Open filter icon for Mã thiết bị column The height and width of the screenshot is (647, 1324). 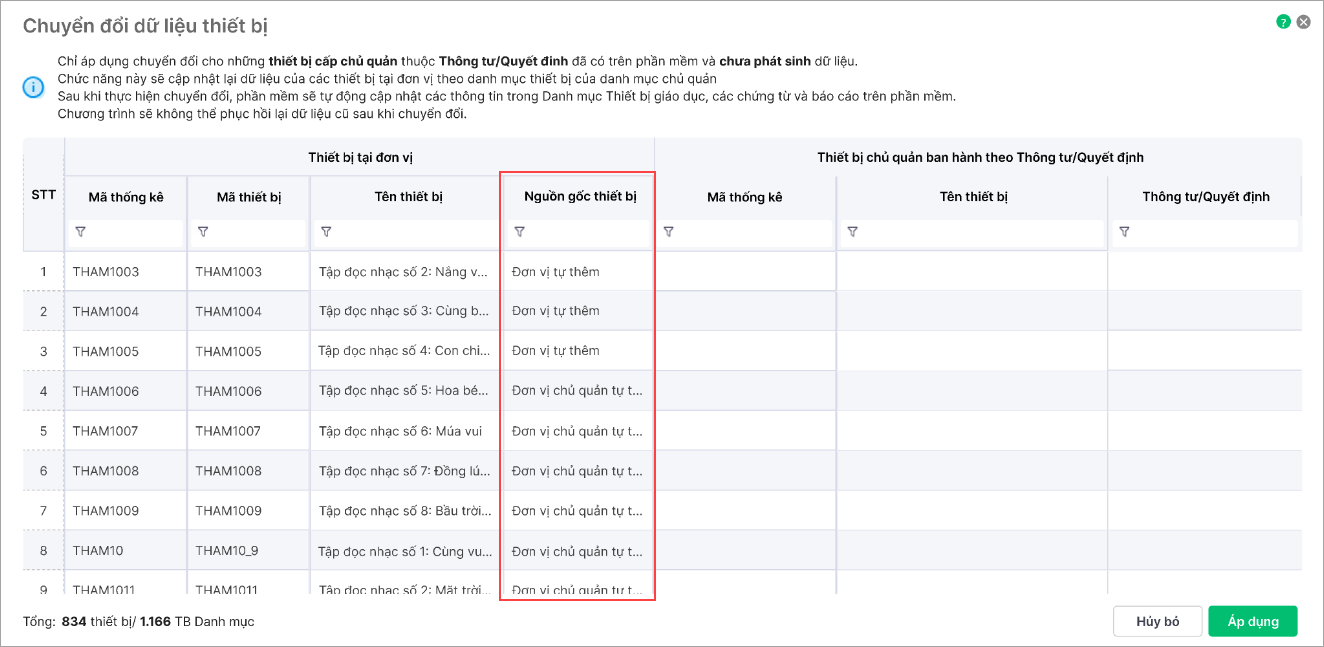click(203, 232)
